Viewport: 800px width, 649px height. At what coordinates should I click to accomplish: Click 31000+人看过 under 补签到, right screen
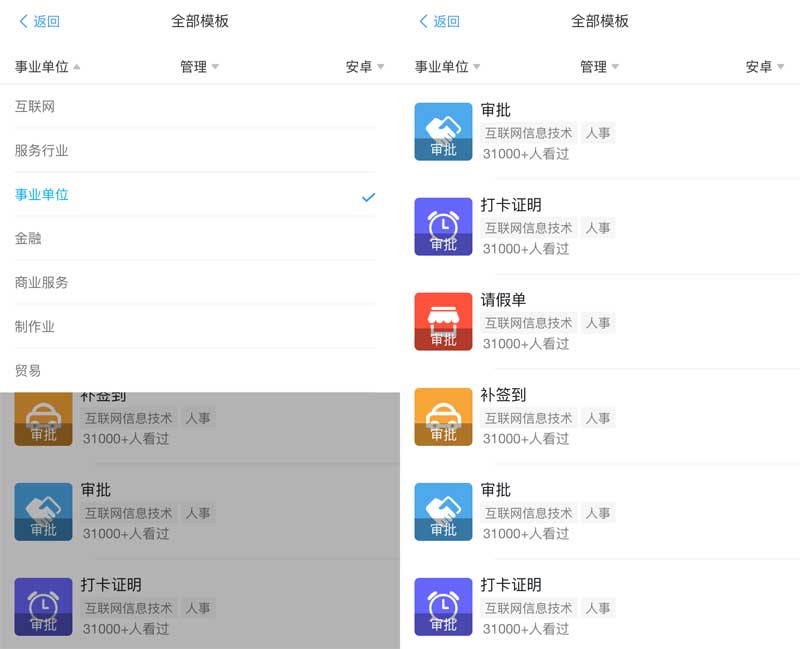[x=526, y=439]
